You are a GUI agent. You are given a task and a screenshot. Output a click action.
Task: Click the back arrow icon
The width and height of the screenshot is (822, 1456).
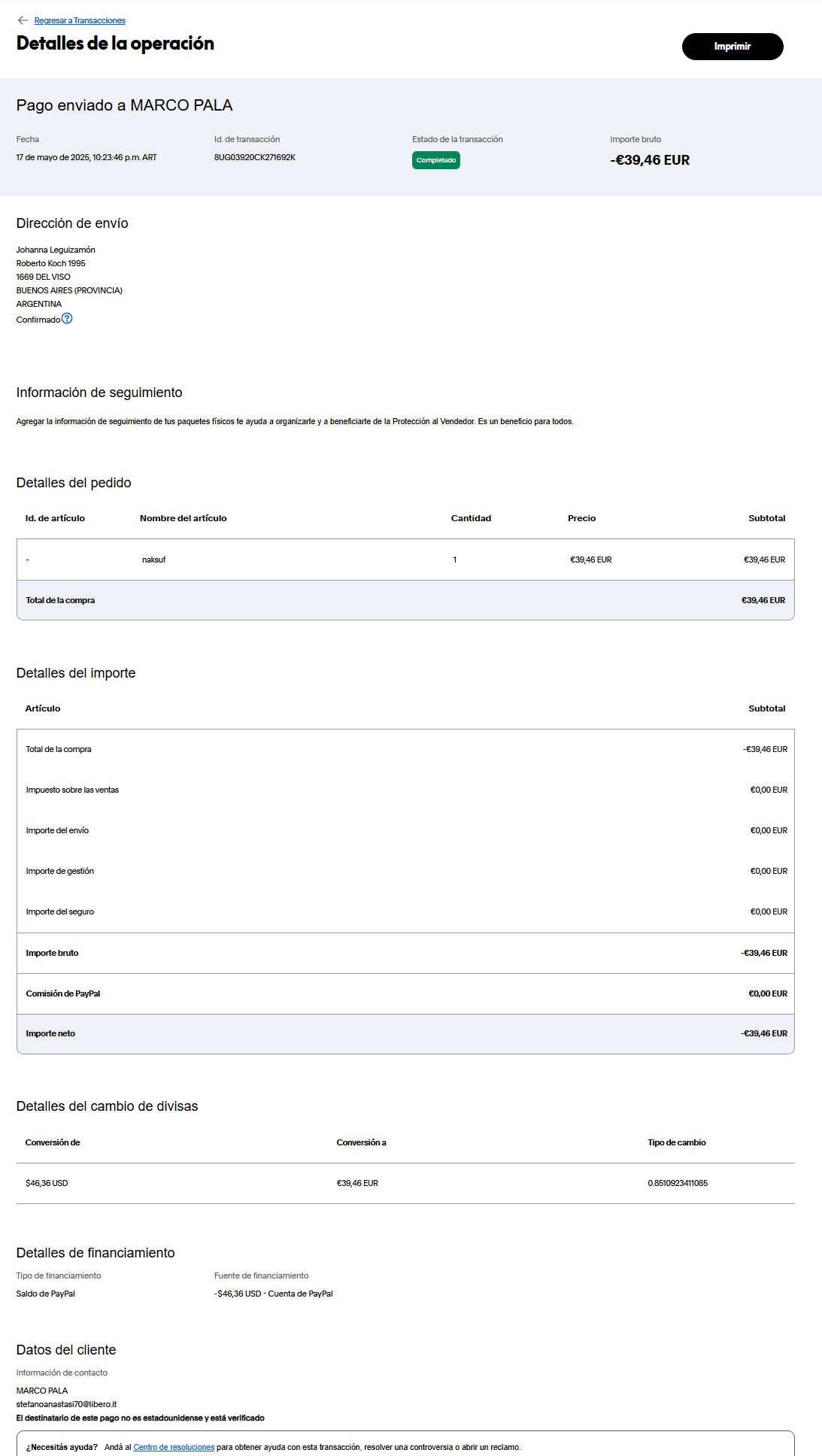point(23,20)
